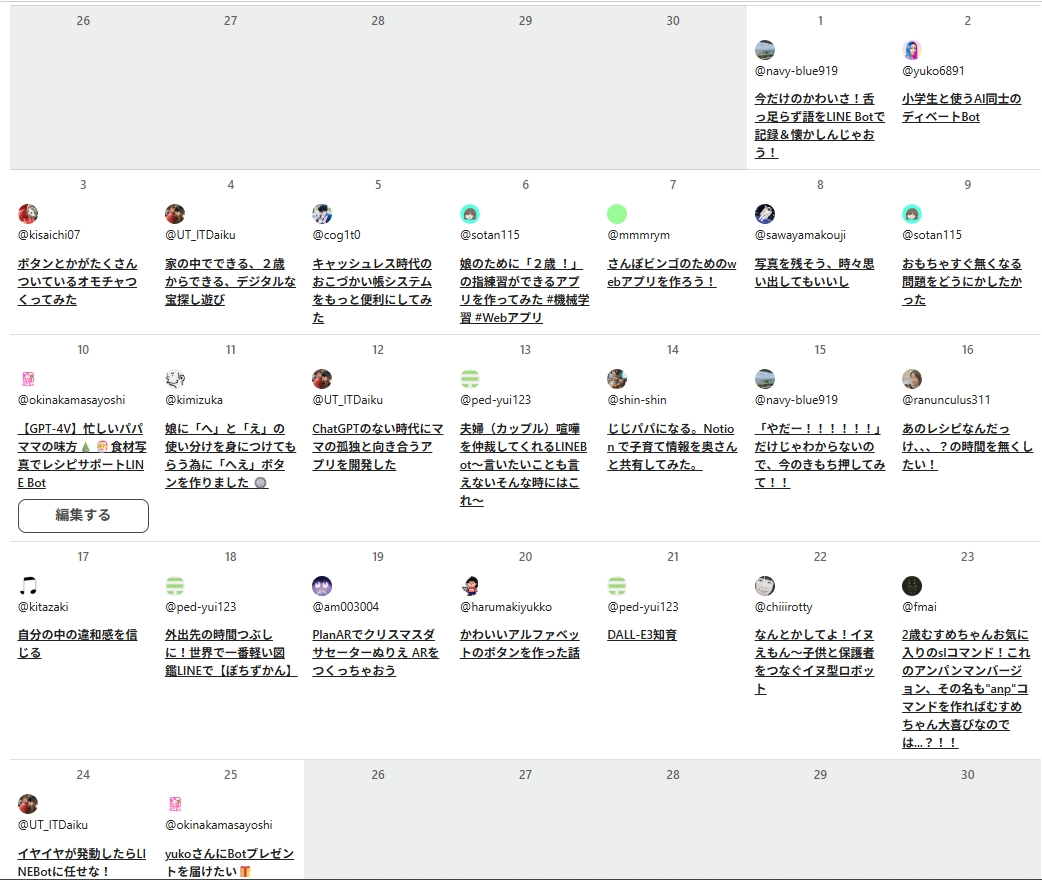Click ped-yui123 avatar on day 18

pos(175,586)
